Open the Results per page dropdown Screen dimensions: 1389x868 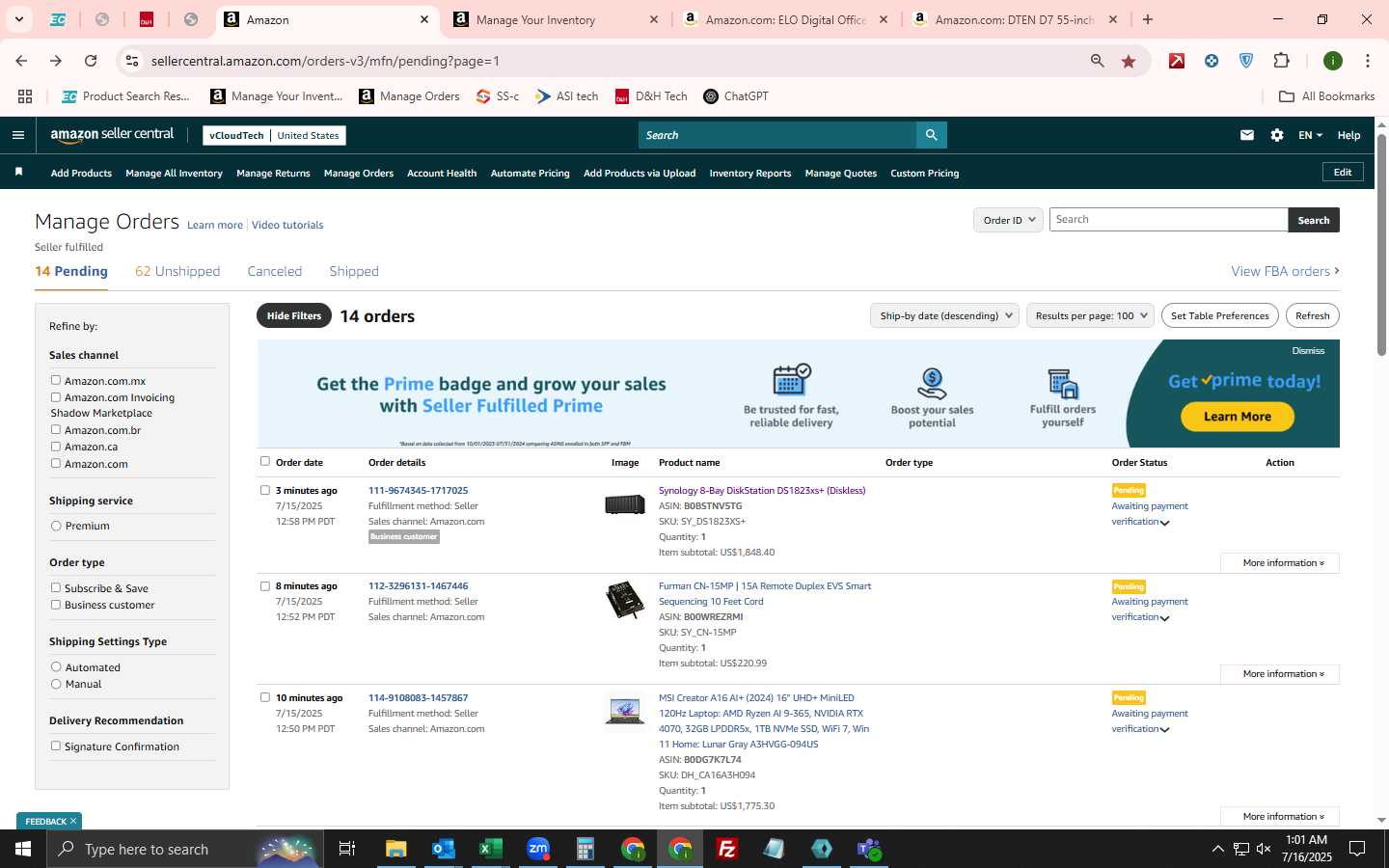click(x=1090, y=315)
